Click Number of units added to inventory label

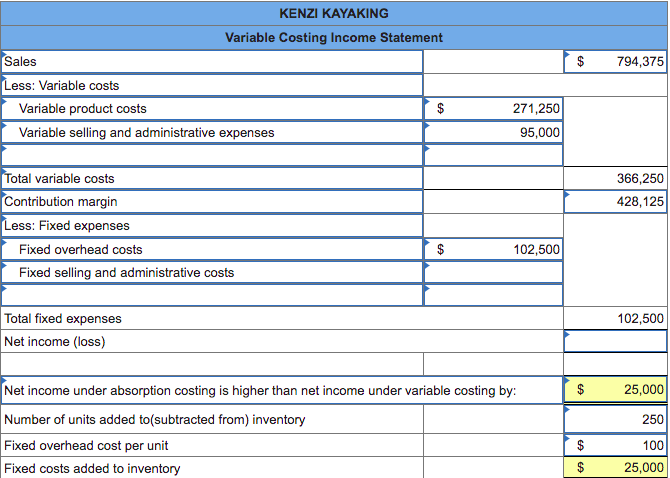[x=155, y=419]
